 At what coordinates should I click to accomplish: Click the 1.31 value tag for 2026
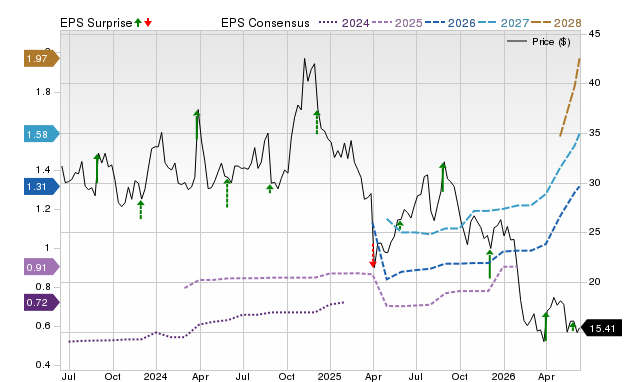[x=42, y=187]
